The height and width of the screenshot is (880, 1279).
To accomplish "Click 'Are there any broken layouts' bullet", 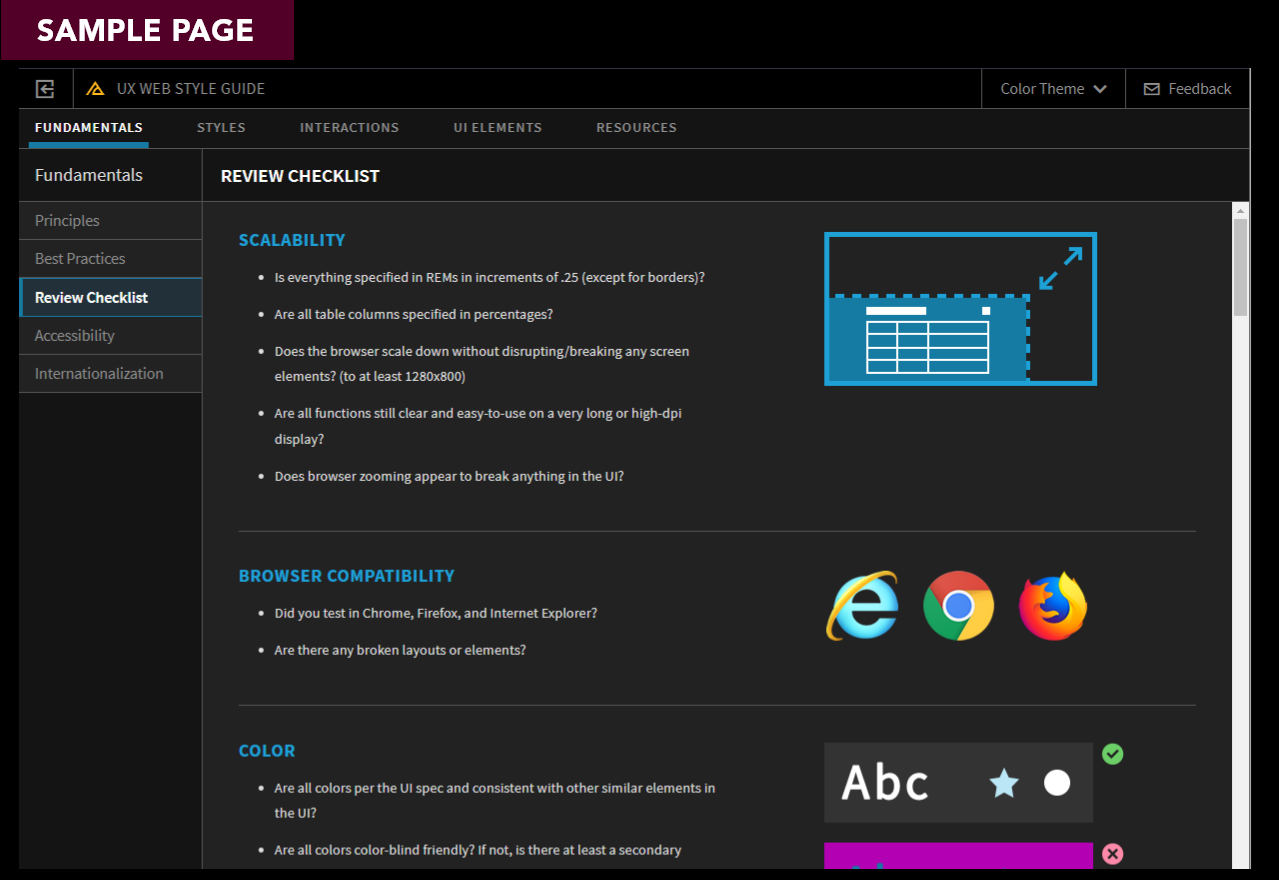I will coord(400,650).
